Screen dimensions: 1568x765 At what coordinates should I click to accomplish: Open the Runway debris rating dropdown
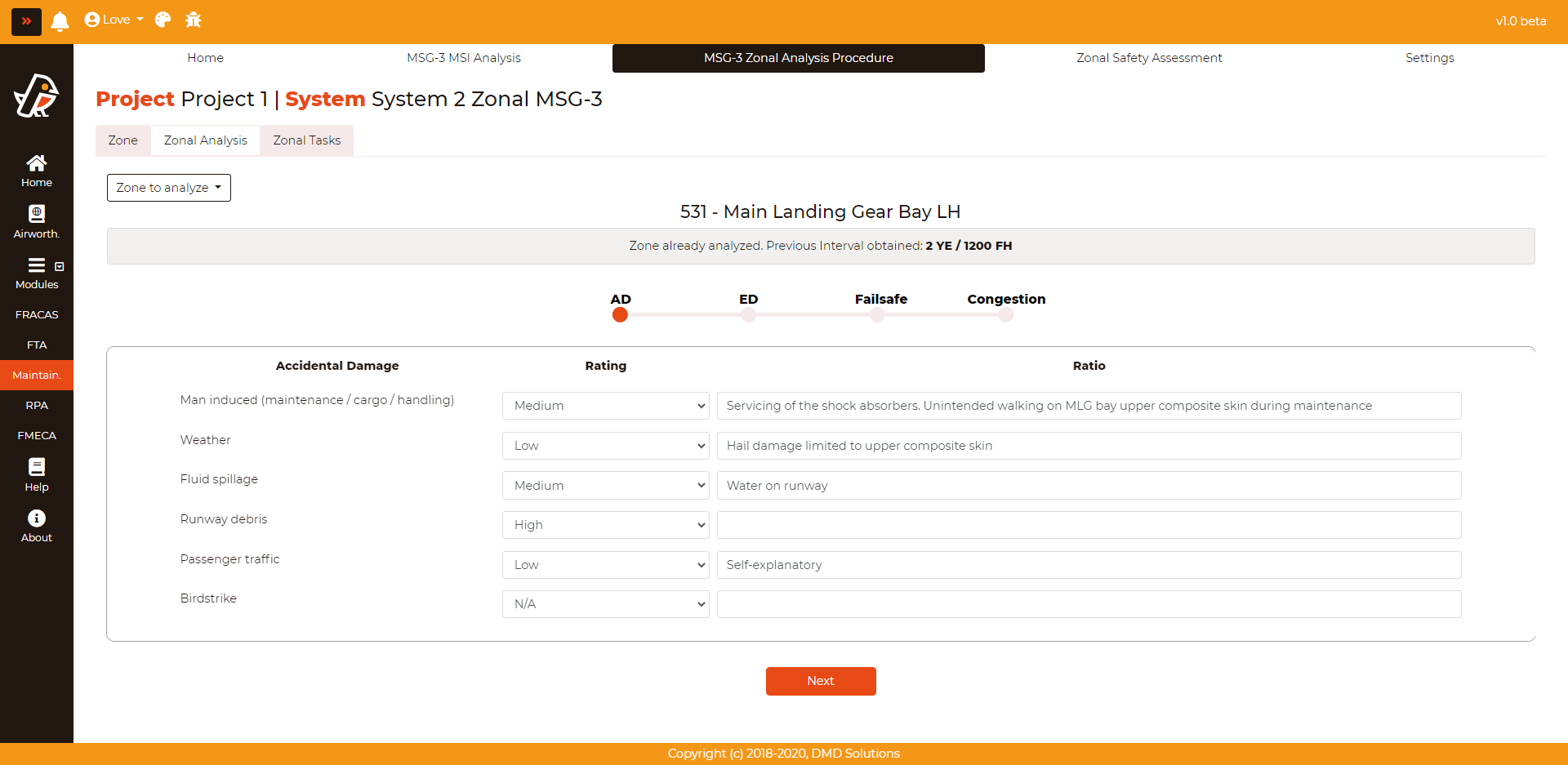pyautogui.click(x=605, y=525)
